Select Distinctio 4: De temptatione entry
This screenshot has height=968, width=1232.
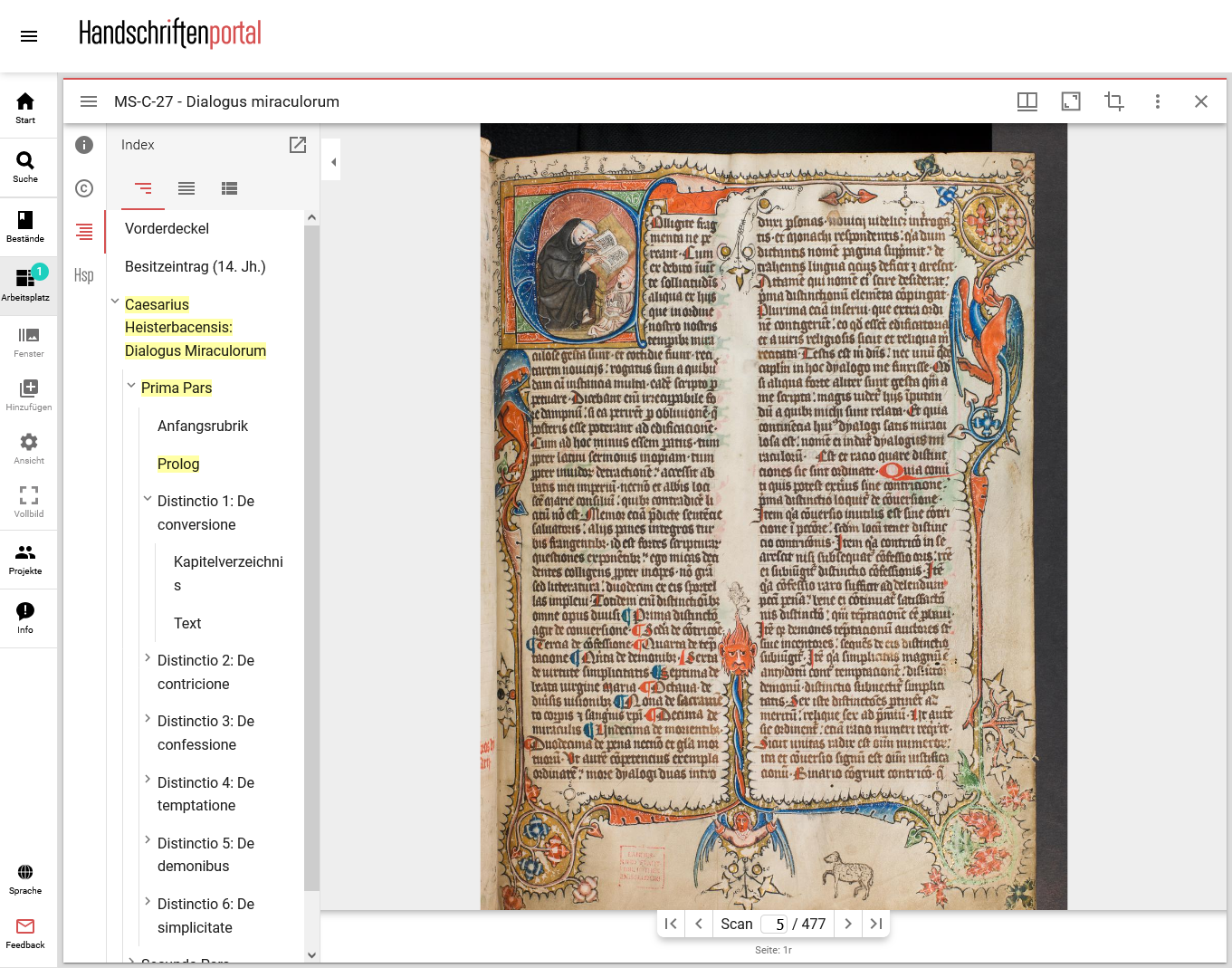coord(206,794)
